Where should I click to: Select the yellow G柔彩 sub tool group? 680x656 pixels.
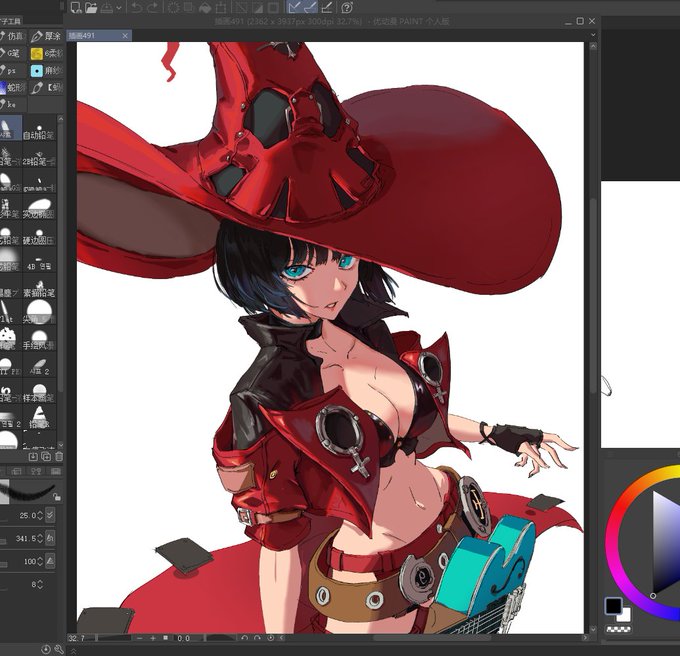pyautogui.click(x=47, y=53)
